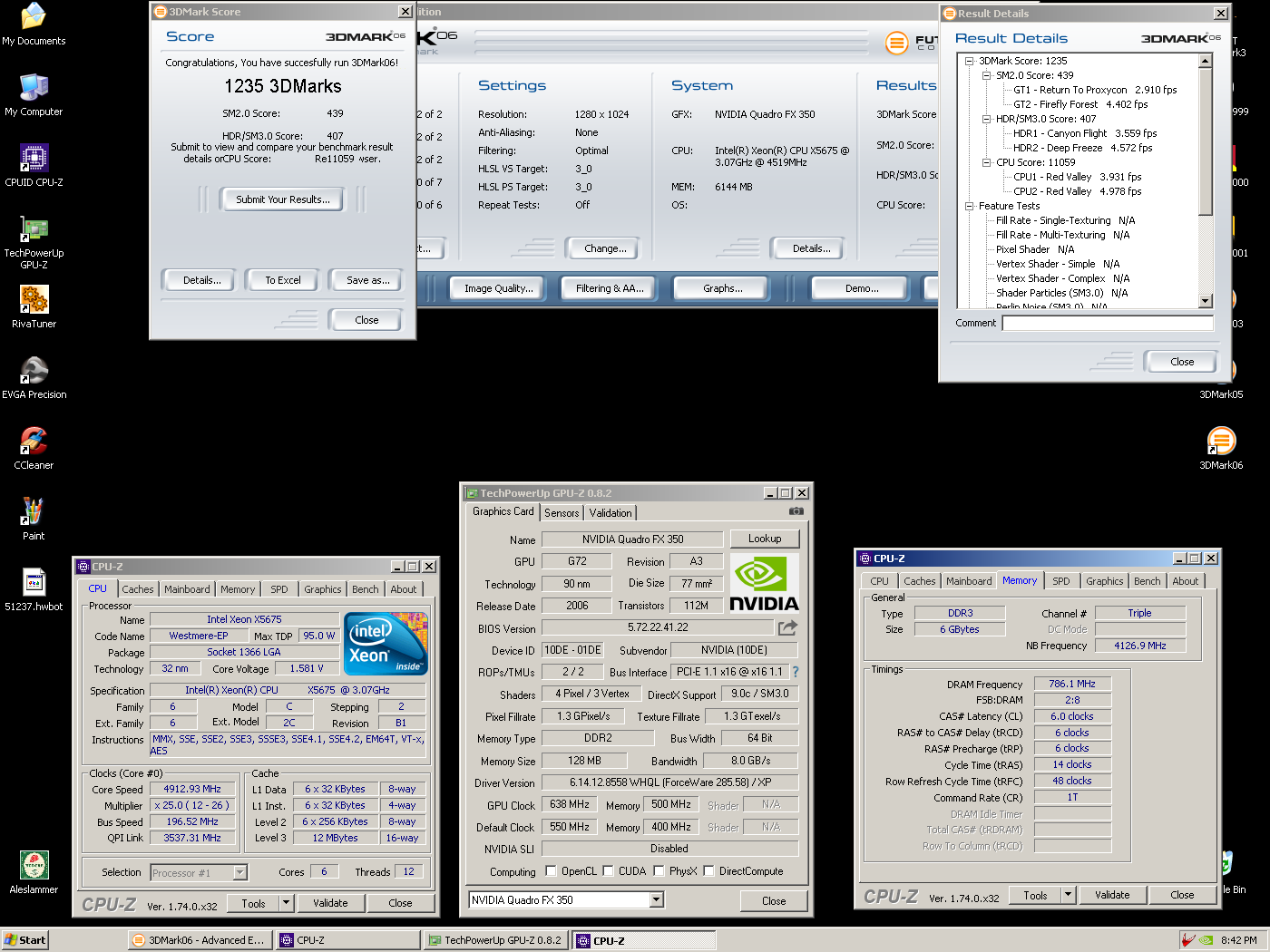The image size is (1270, 952).
Task: Click the Lookup button in GPU-Z
Action: coord(765,539)
